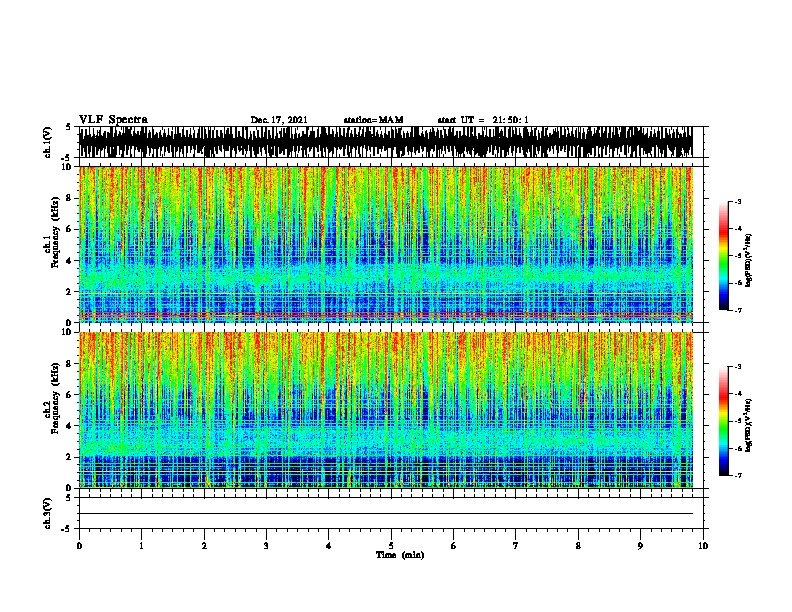Click the "-7" label on ch.2 color bar

pyautogui.click(x=738, y=476)
